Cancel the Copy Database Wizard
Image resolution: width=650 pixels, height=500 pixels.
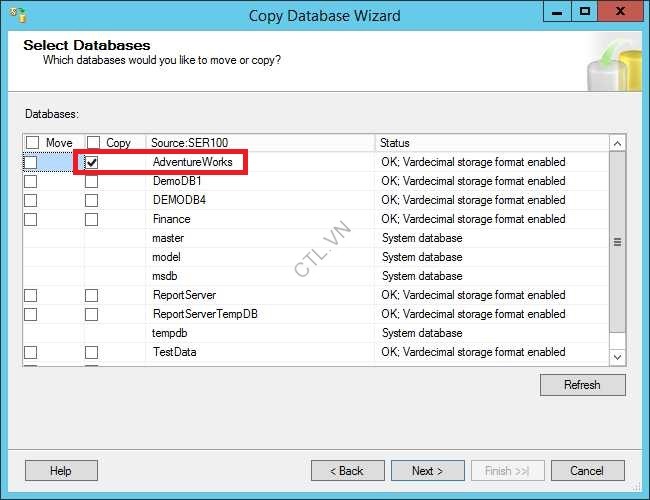586,471
